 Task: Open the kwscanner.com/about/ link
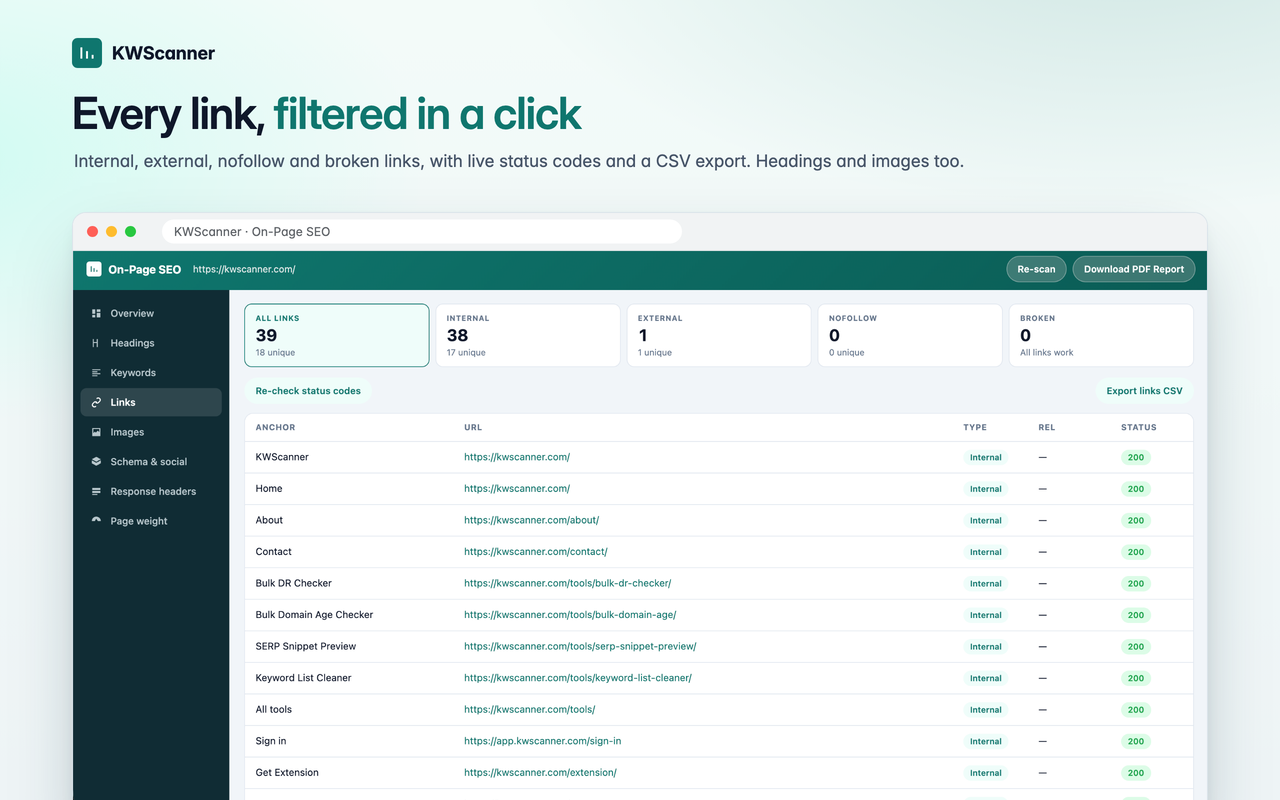[531, 520]
